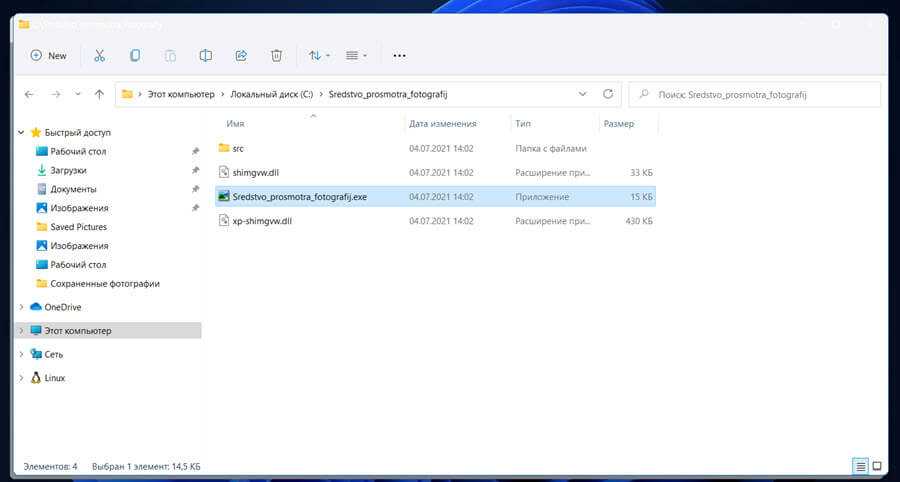Click the Delete trash icon

pos(277,56)
